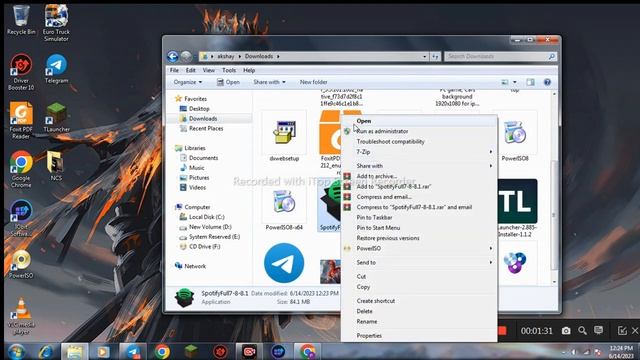Click the toolbar Open button
This screenshot has height=360, width=640.
(228, 82)
